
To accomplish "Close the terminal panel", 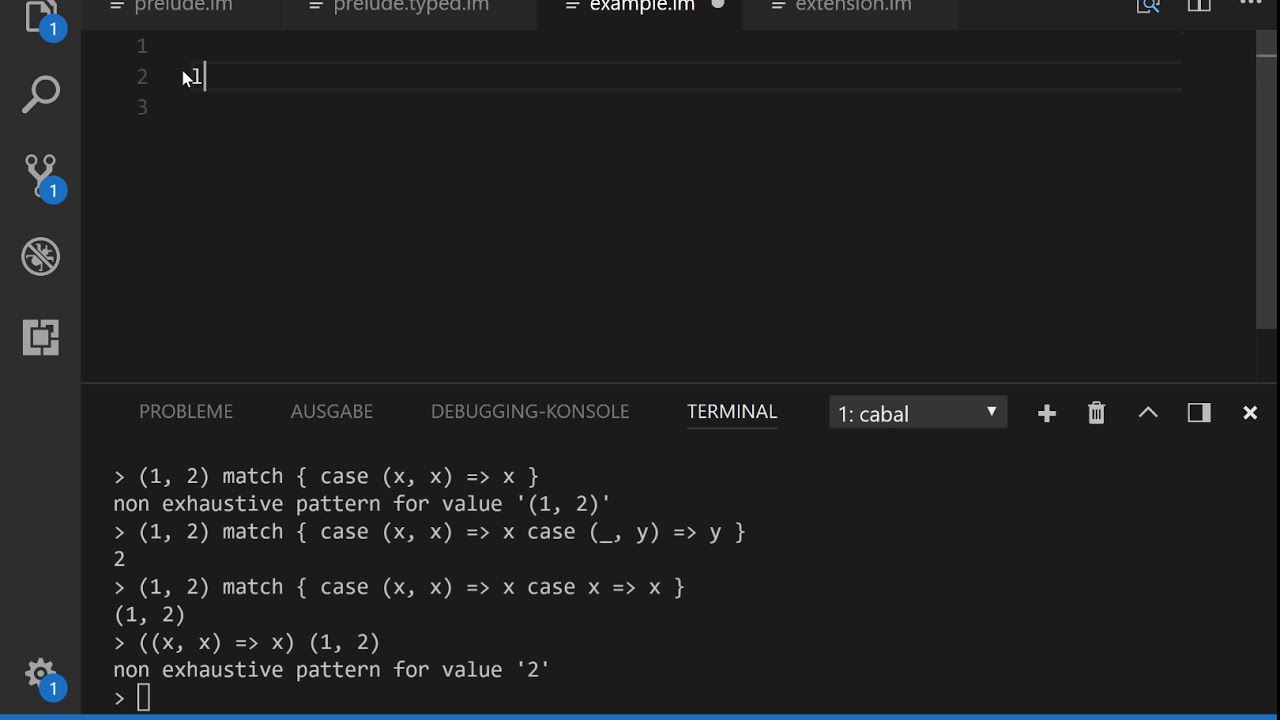I will pyautogui.click(x=1250, y=413).
